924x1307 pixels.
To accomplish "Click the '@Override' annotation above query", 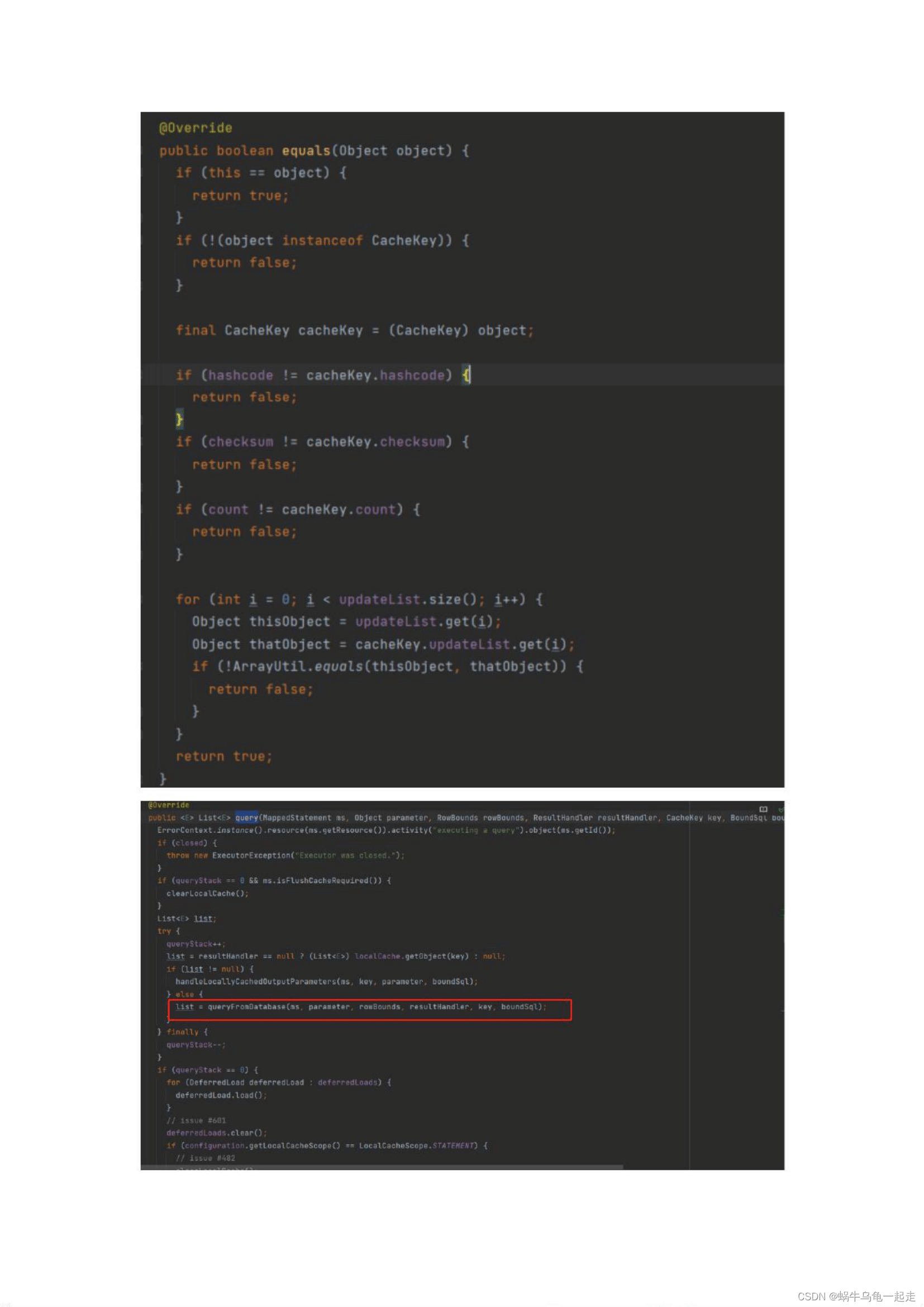I will [x=168, y=805].
